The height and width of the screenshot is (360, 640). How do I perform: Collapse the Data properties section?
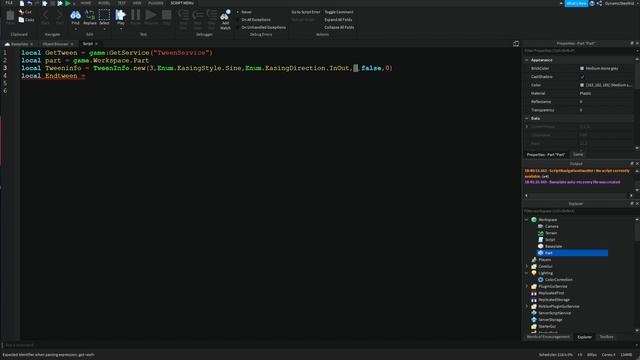[527, 118]
